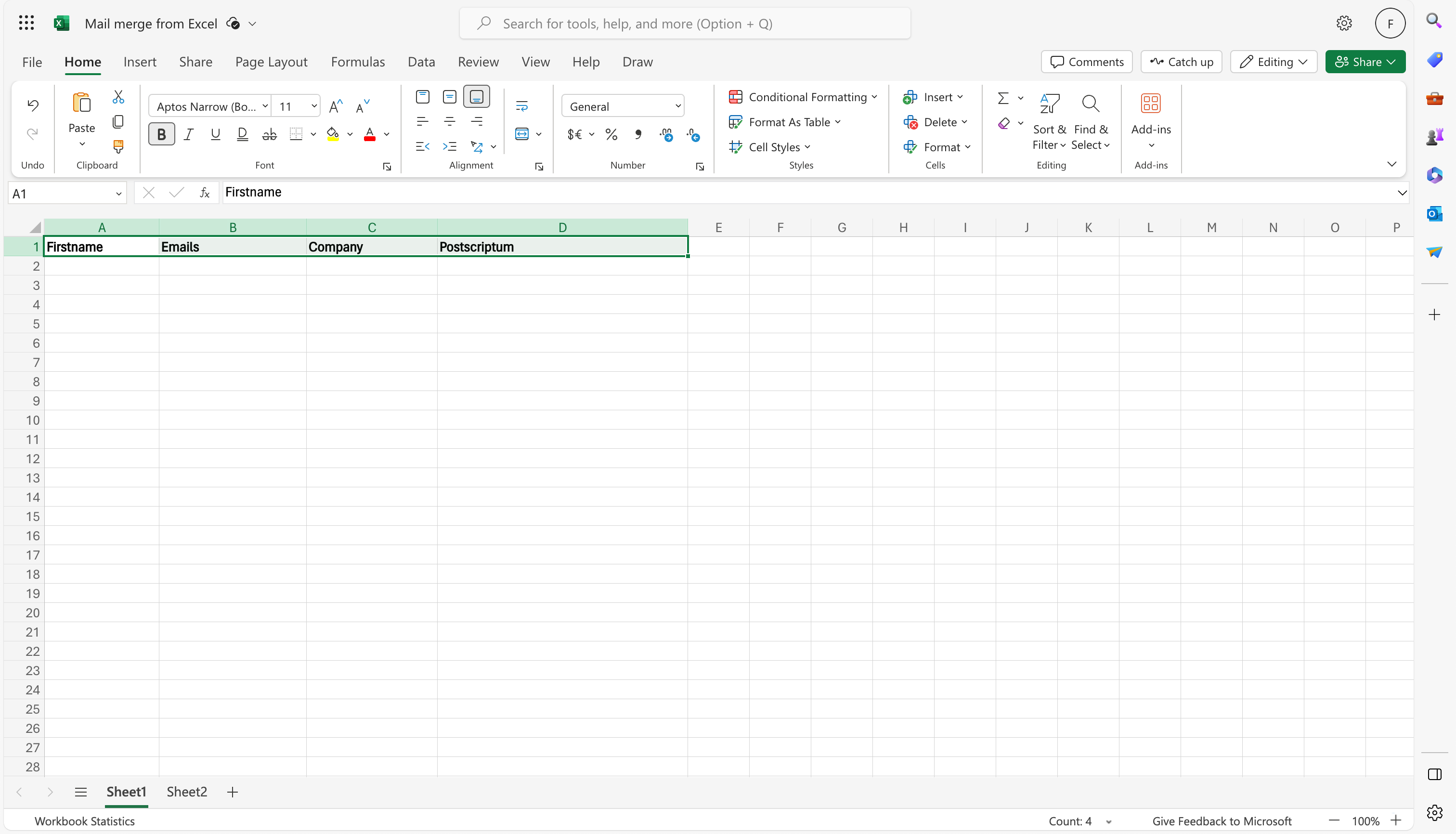Viewport: 1456px width, 834px height.
Task: Click the Copy icon in Clipboard
Action: pyautogui.click(x=118, y=121)
